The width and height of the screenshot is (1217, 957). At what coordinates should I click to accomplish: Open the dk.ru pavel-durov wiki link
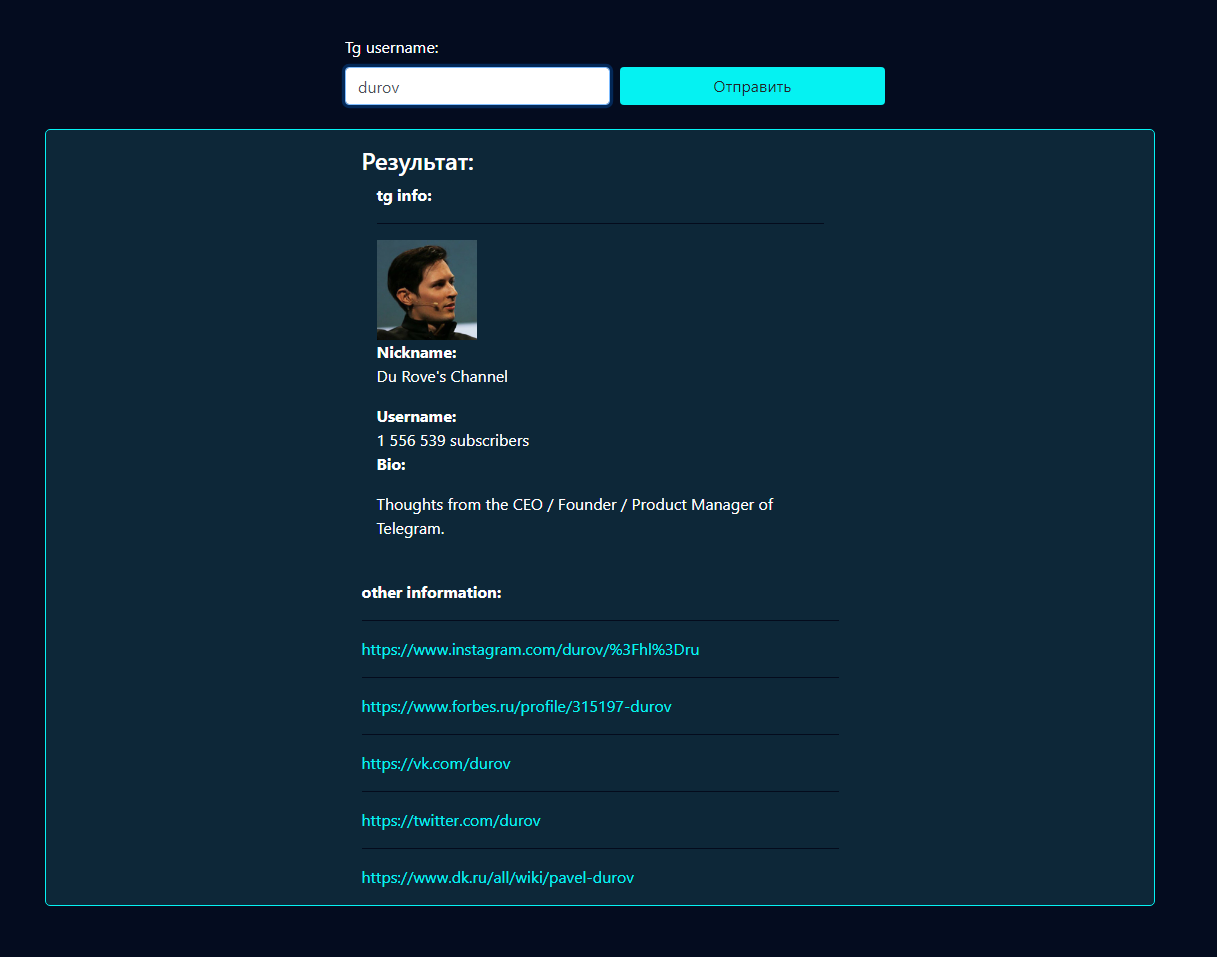498,877
